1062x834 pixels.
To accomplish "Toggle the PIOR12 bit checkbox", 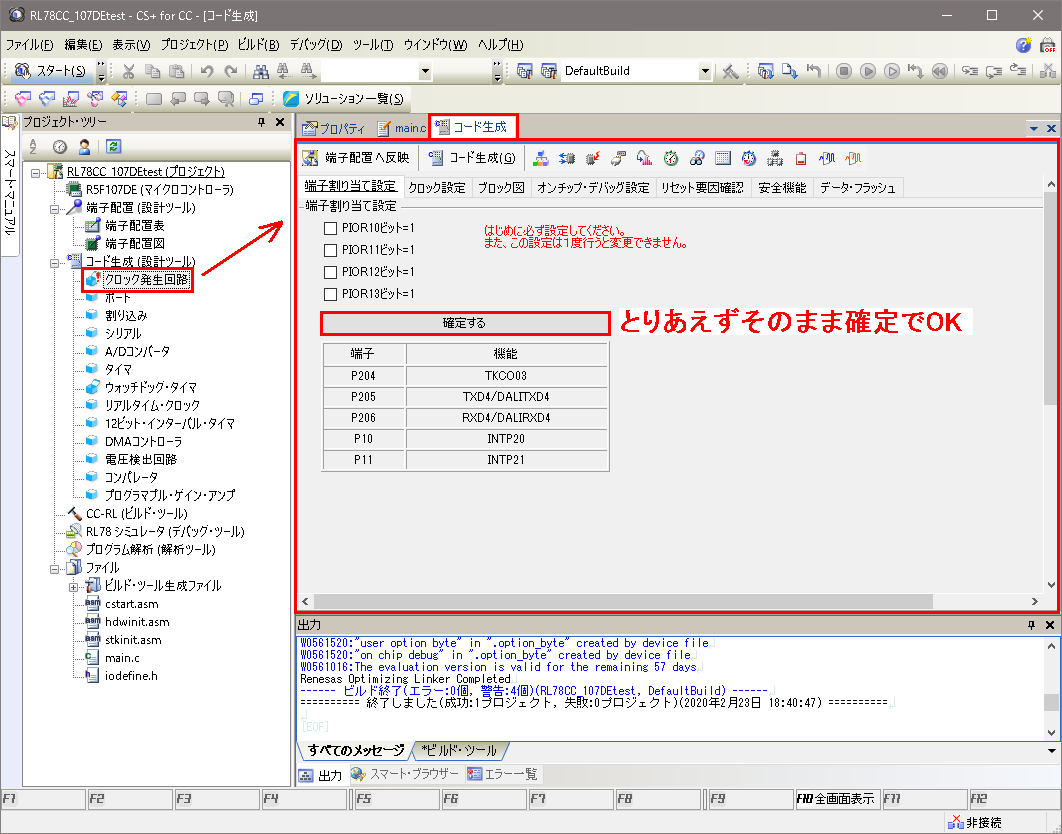I will [331, 272].
